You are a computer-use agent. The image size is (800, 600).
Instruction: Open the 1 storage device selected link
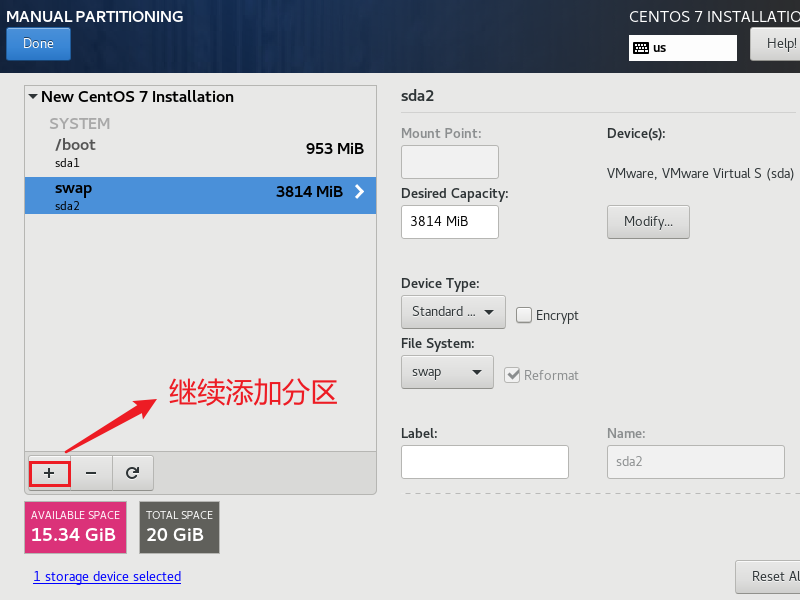pos(107,577)
